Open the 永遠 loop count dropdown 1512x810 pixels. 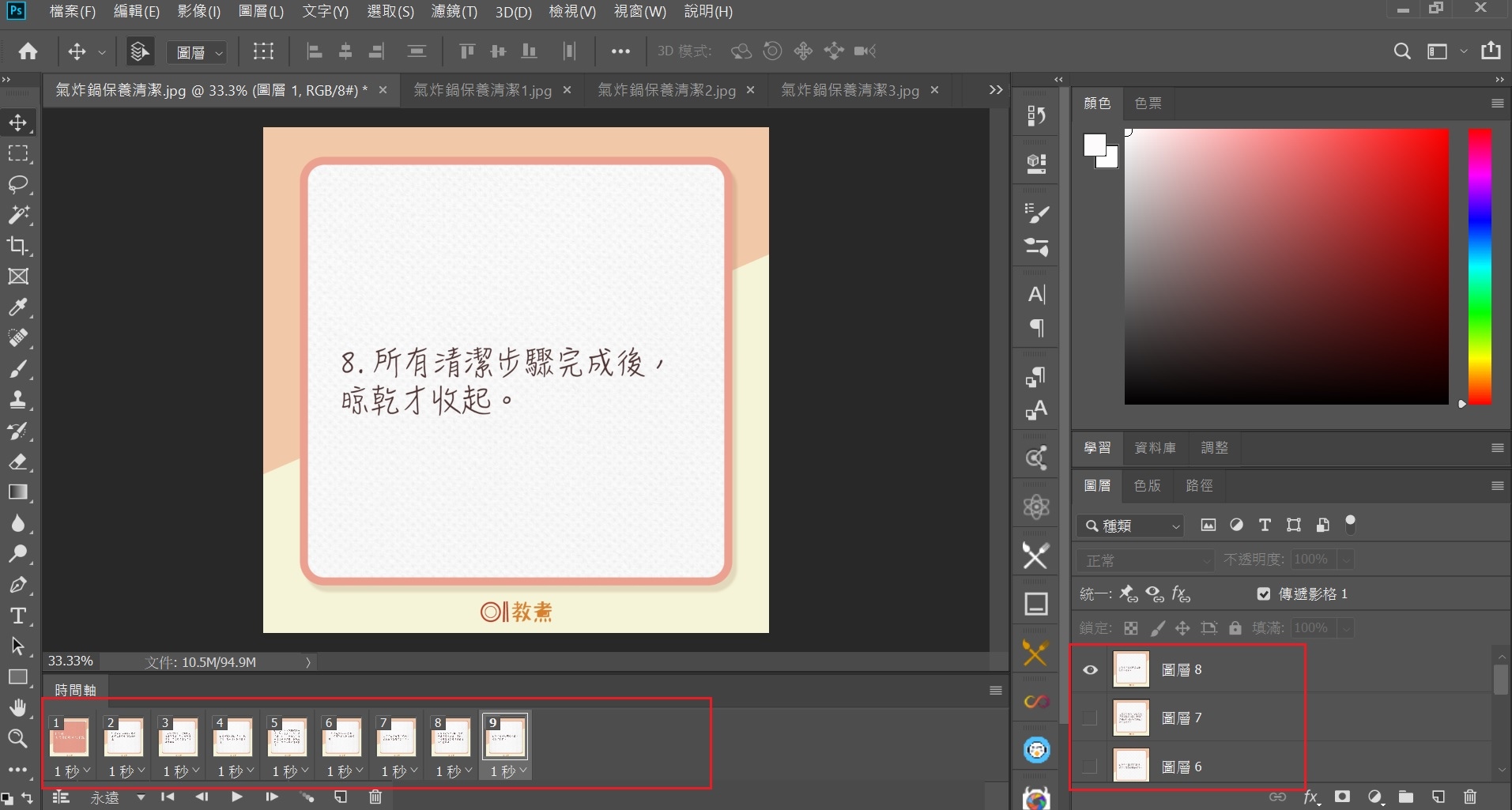pyautogui.click(x=113, y=797)
